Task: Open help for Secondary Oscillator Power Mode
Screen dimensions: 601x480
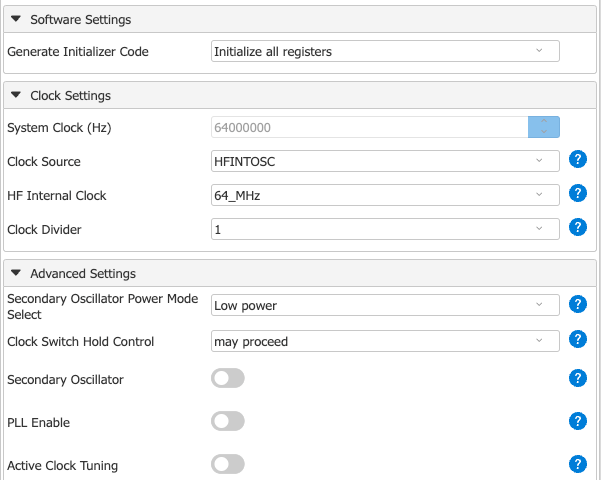Action: click(577, 305)
